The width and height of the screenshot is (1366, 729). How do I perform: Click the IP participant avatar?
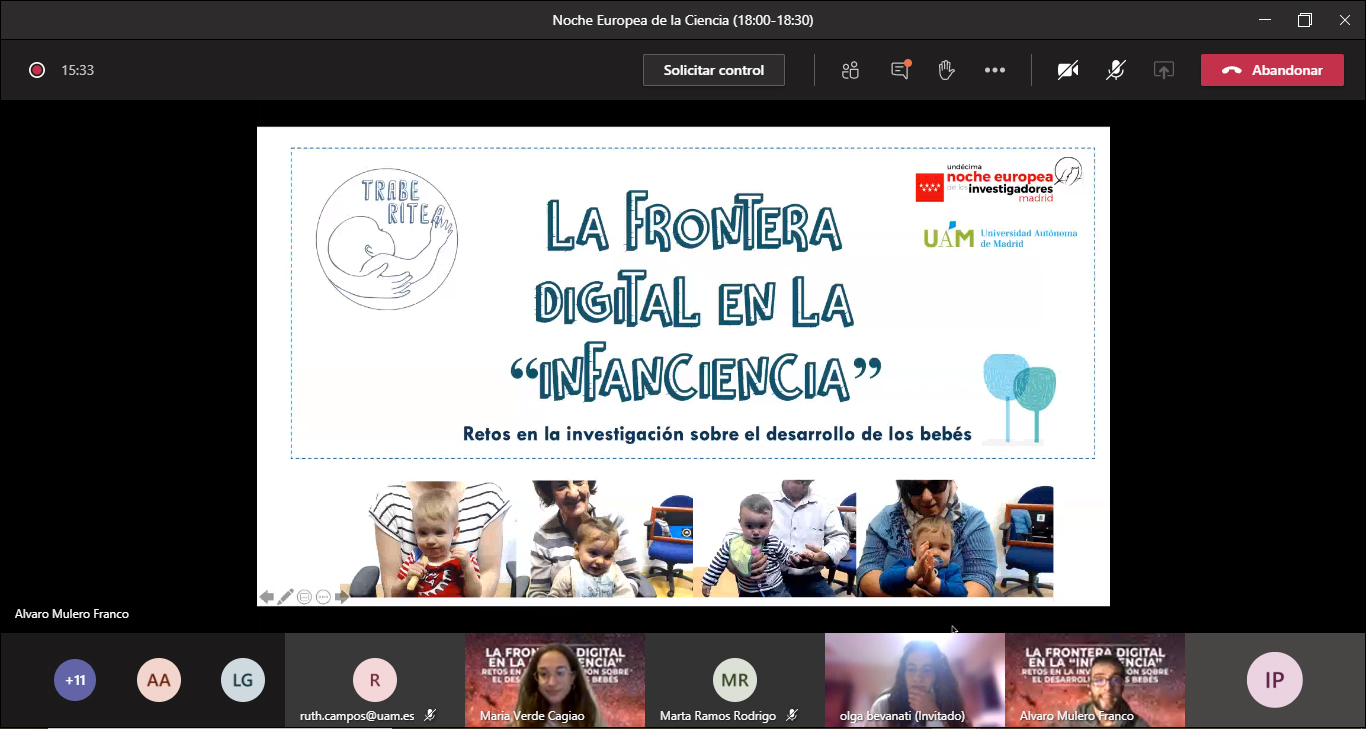click(1274, 680)
